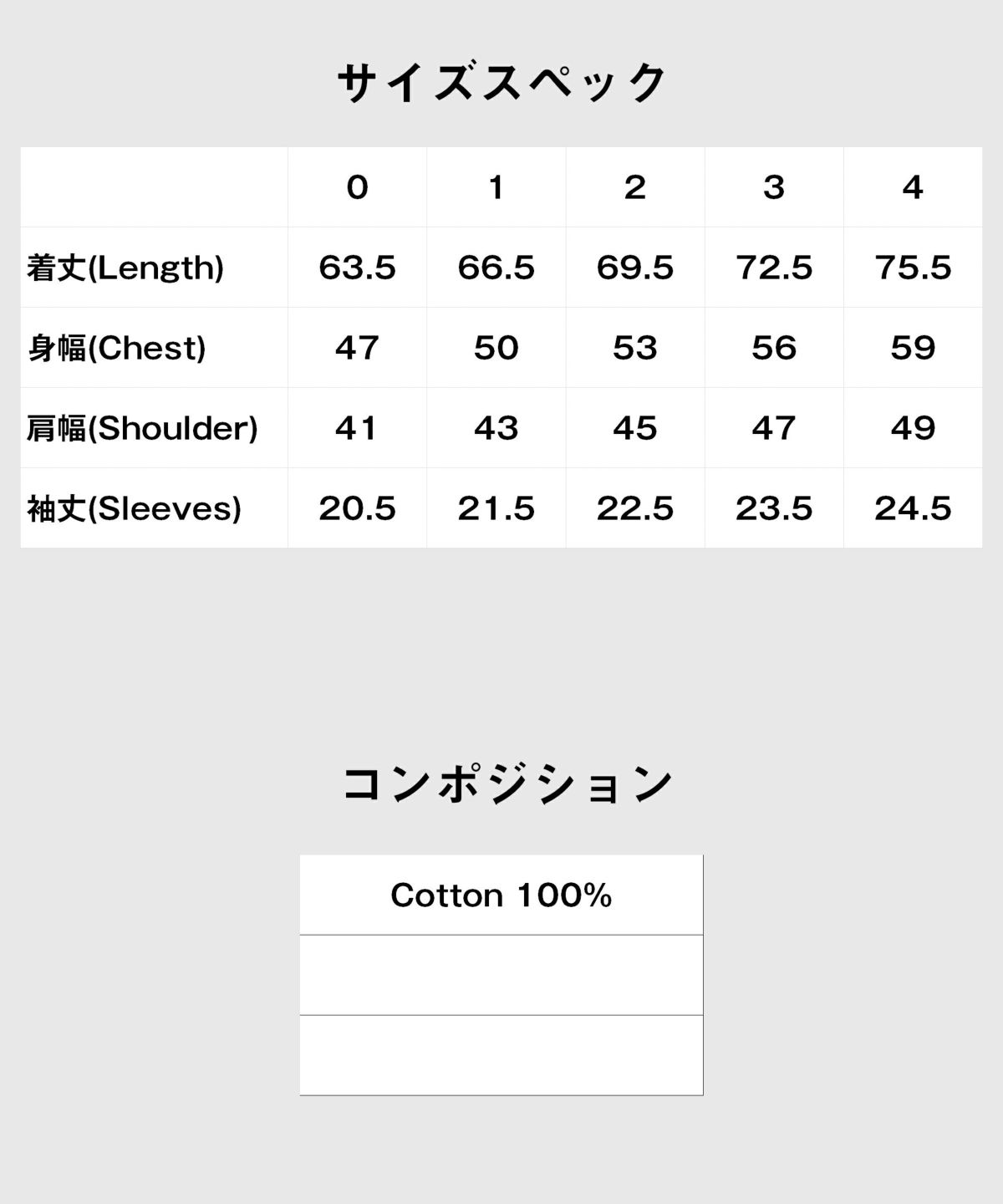
Task: Click the sleeves value 20.5
Action: click(357, 508)
